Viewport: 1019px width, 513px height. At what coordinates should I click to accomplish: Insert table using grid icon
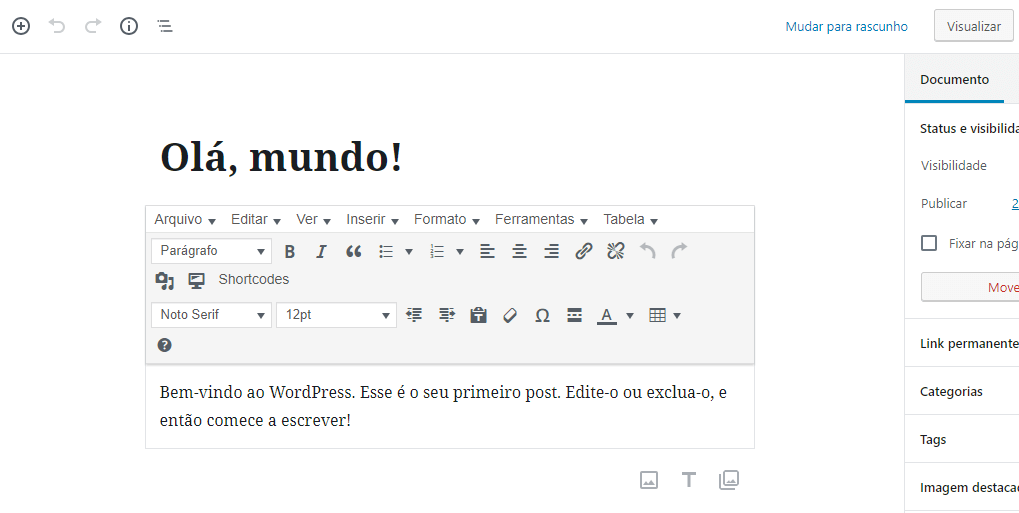658,315
